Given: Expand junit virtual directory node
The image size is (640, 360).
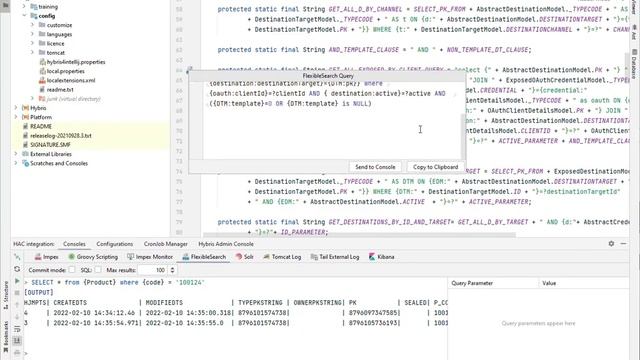Looking at the screenshot, I should point(33,99).
